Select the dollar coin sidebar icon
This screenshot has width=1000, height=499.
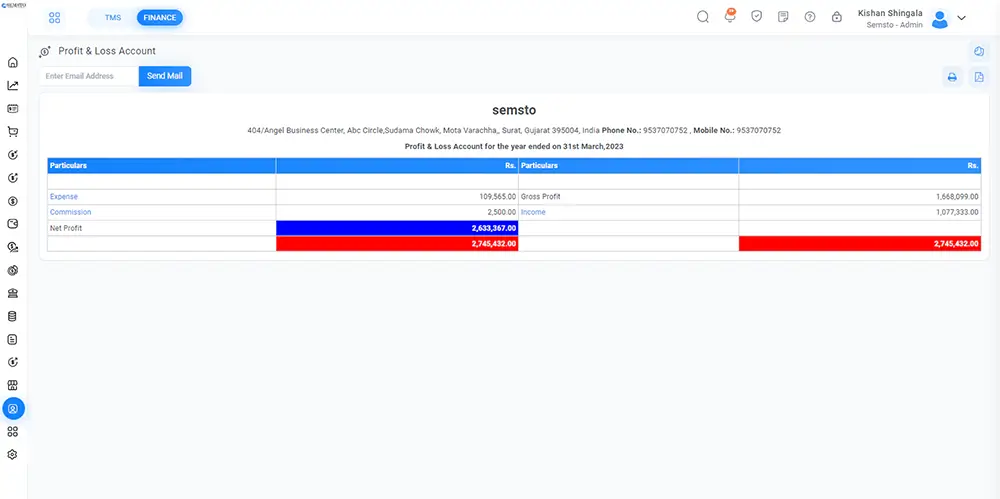point(13,201)
